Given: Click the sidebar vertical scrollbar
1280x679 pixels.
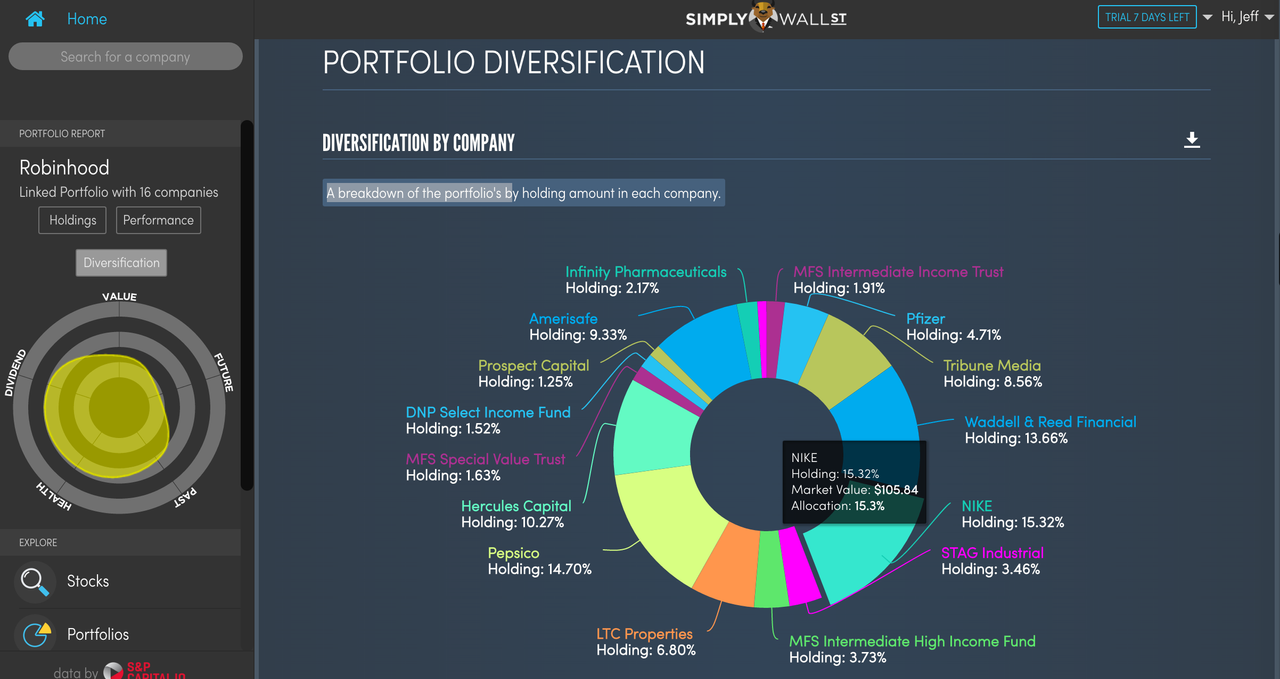Looking at the screenshot, I should 247,305.
